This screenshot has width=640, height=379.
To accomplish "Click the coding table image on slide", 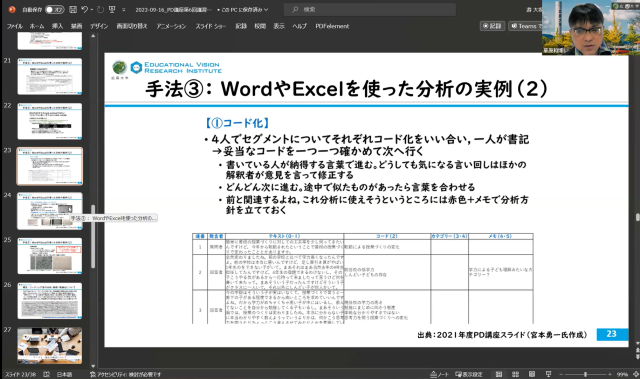I will coord(362,279).
